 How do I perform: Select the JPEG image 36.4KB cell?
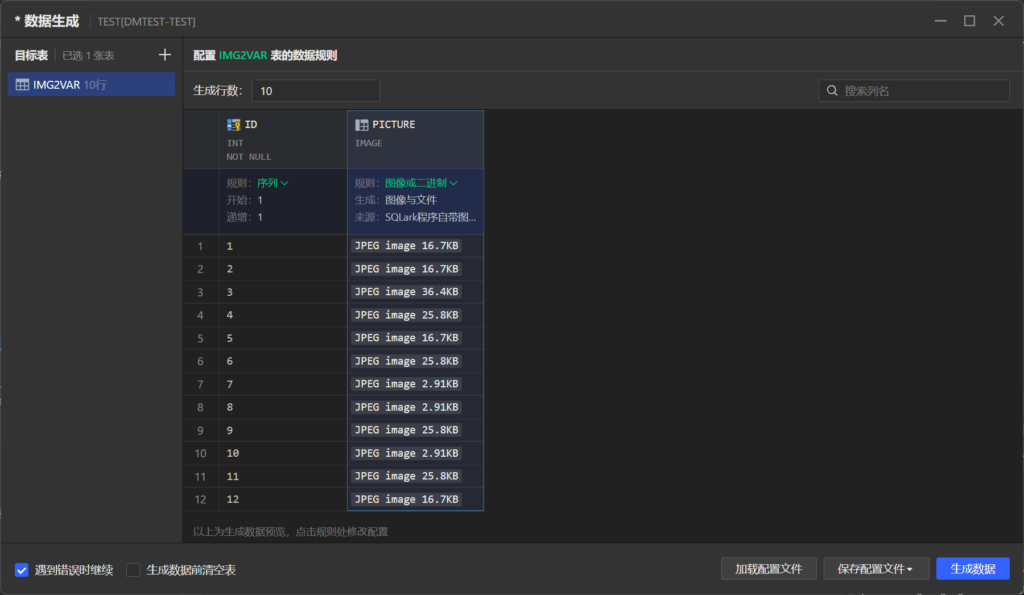click(407, 292)
